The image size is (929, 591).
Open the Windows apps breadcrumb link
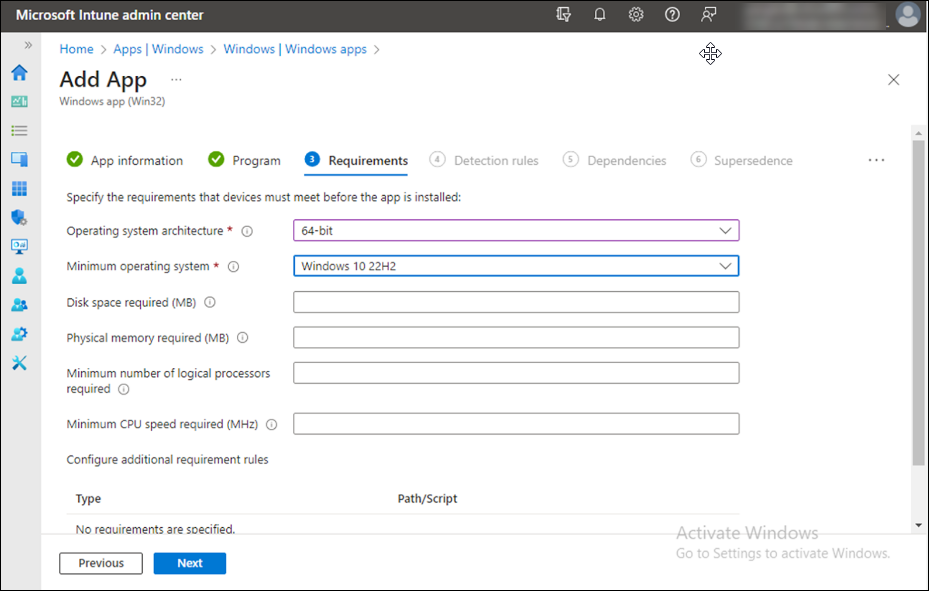(296, 48)
